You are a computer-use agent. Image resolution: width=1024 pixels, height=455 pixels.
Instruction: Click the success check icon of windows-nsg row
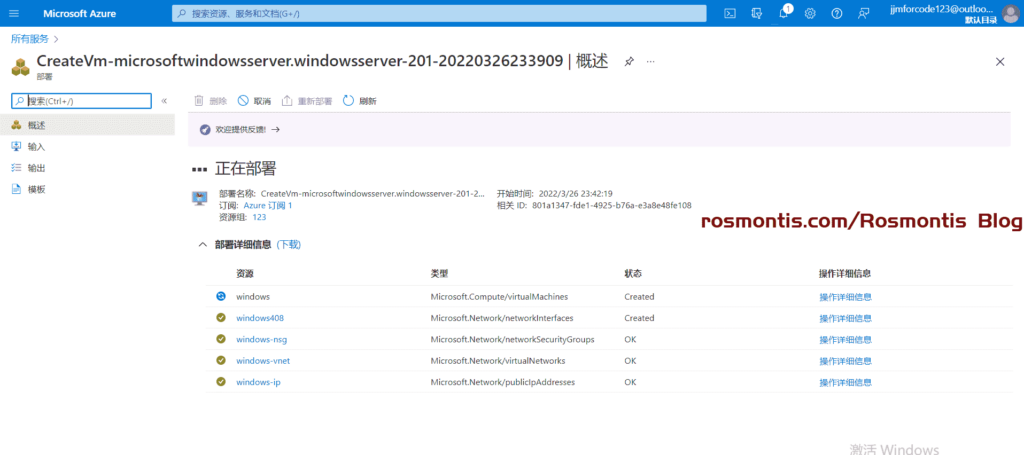(221, 339)
